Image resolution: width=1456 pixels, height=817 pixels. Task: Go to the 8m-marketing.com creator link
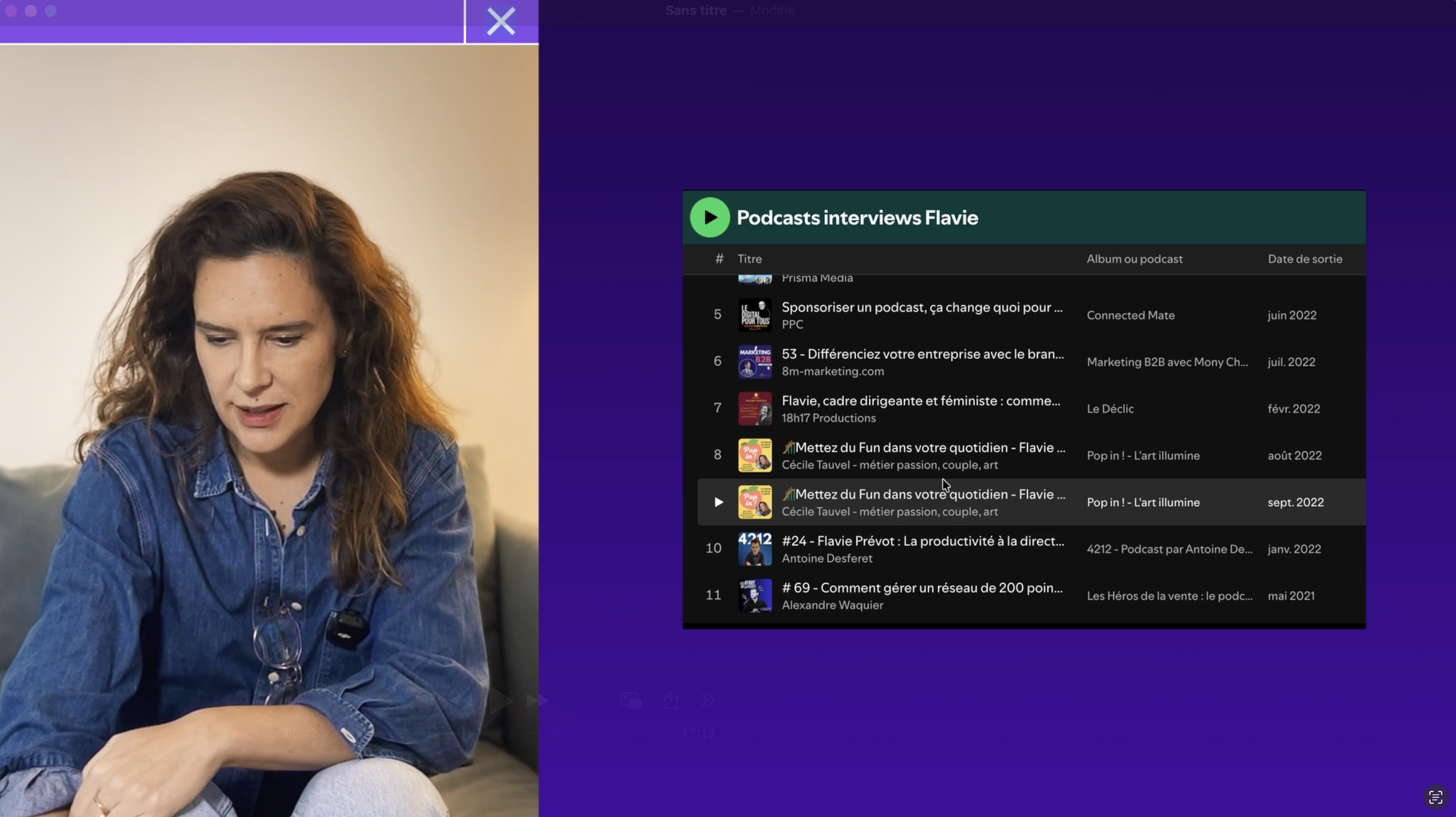833,371
